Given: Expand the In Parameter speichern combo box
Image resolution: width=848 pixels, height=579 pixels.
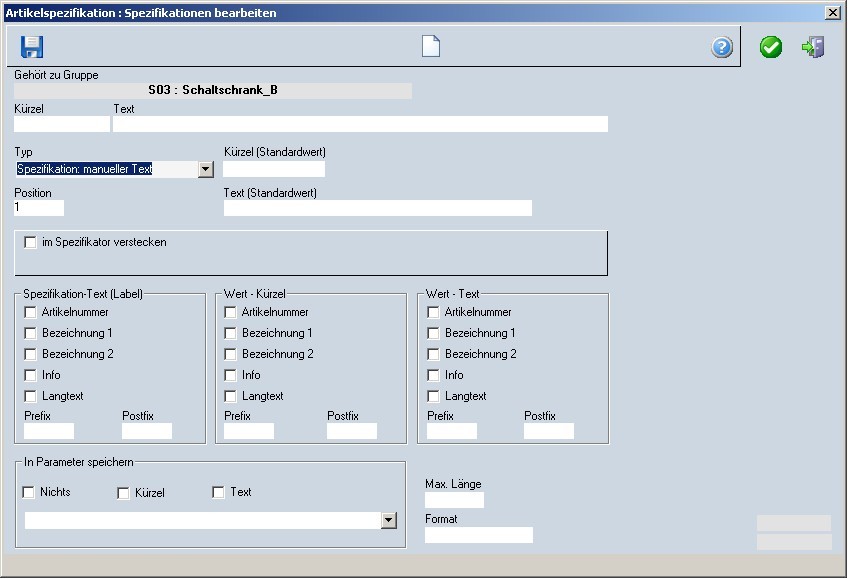Looking at the screenshot, I should pos(389,521).
